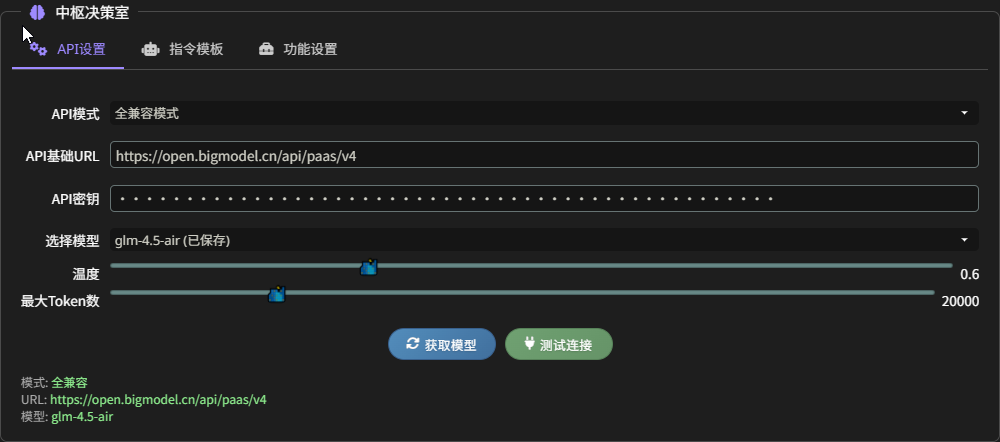Click the arrow at the API模式 dropdown's right end
The height and width of the screenshot is (442, 1000).
tap(964, 113)
